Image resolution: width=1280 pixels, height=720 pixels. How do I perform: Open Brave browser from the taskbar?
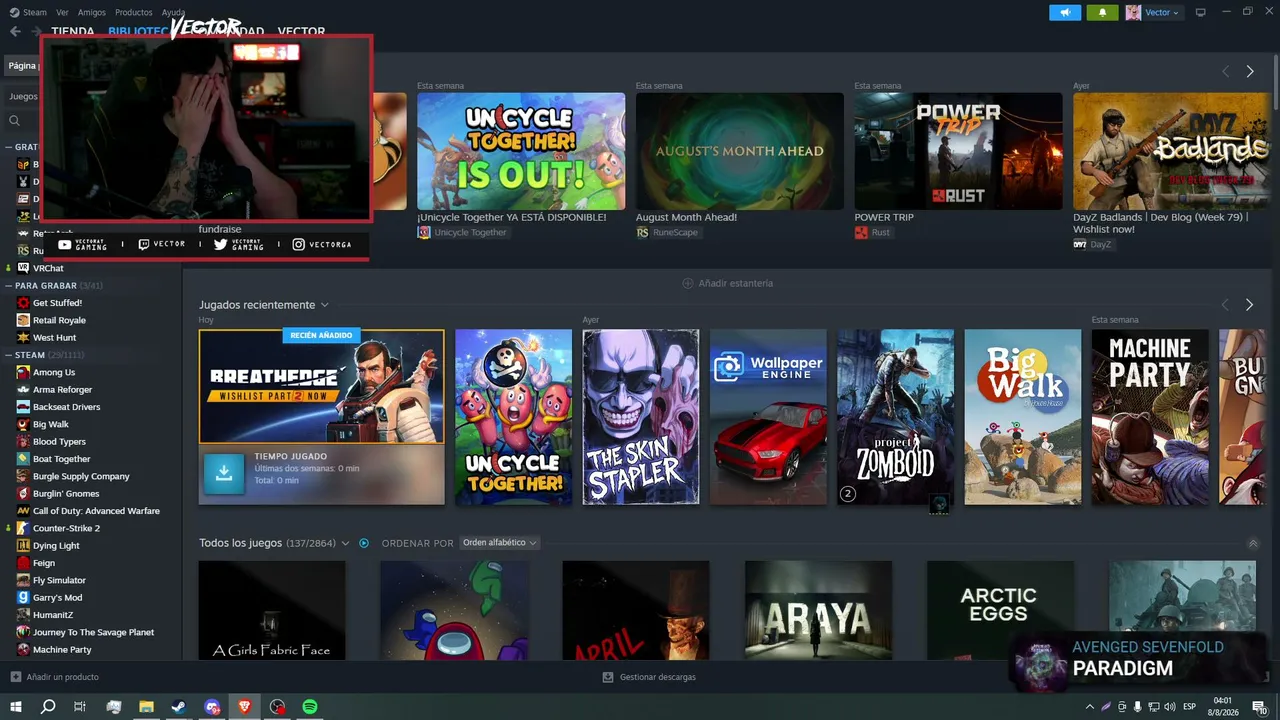tap(245, 707)
